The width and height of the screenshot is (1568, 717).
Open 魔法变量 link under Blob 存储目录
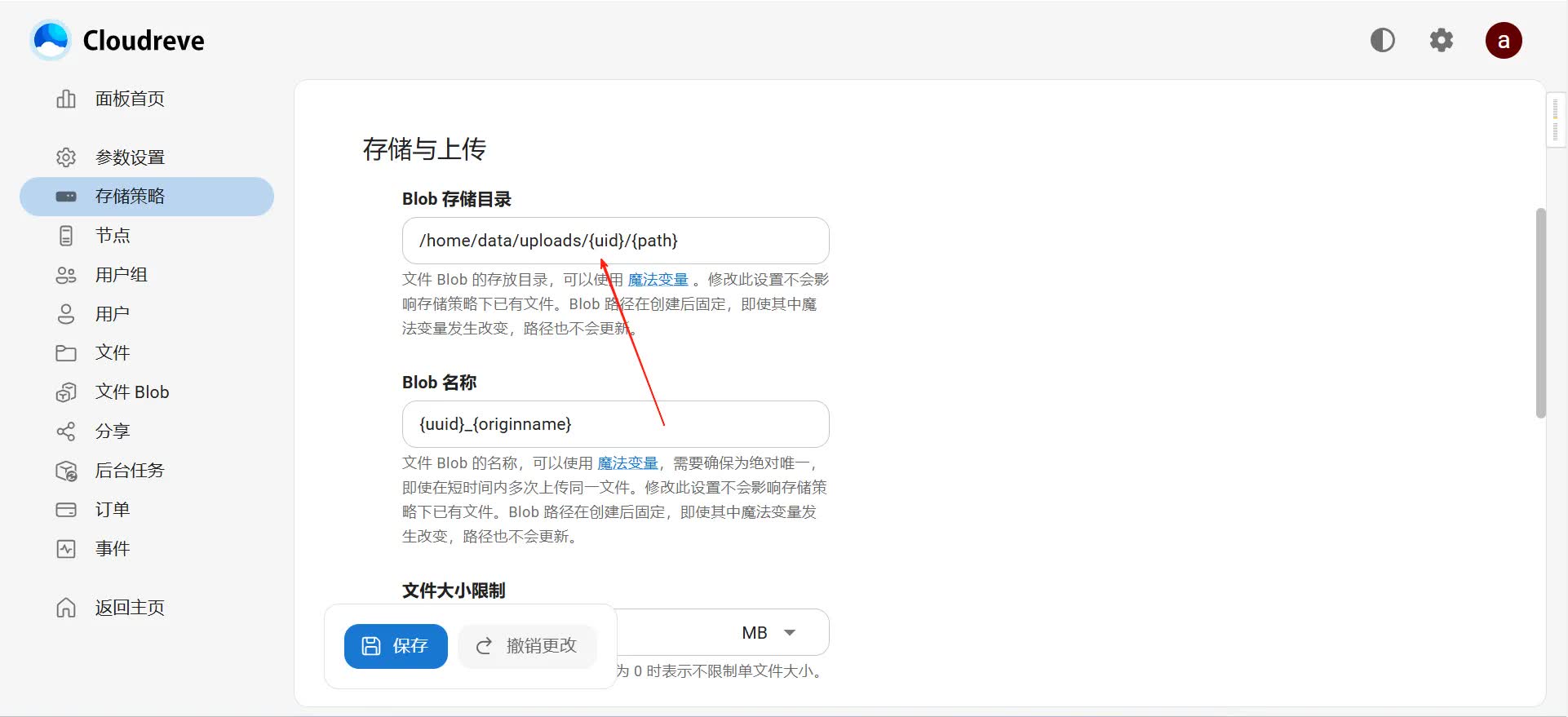[x=658, y=280]
